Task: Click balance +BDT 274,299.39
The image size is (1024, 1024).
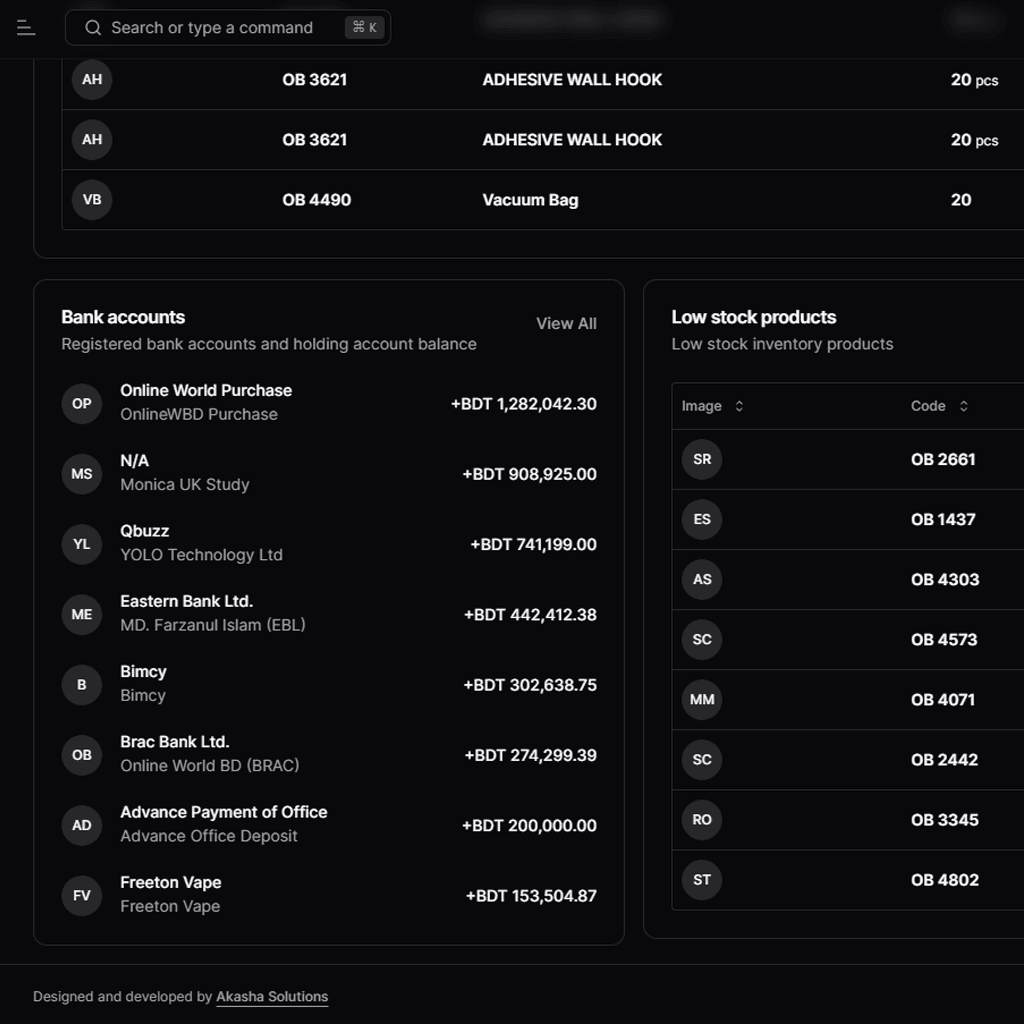Action: pyautogui.click(x=530, y=755)
